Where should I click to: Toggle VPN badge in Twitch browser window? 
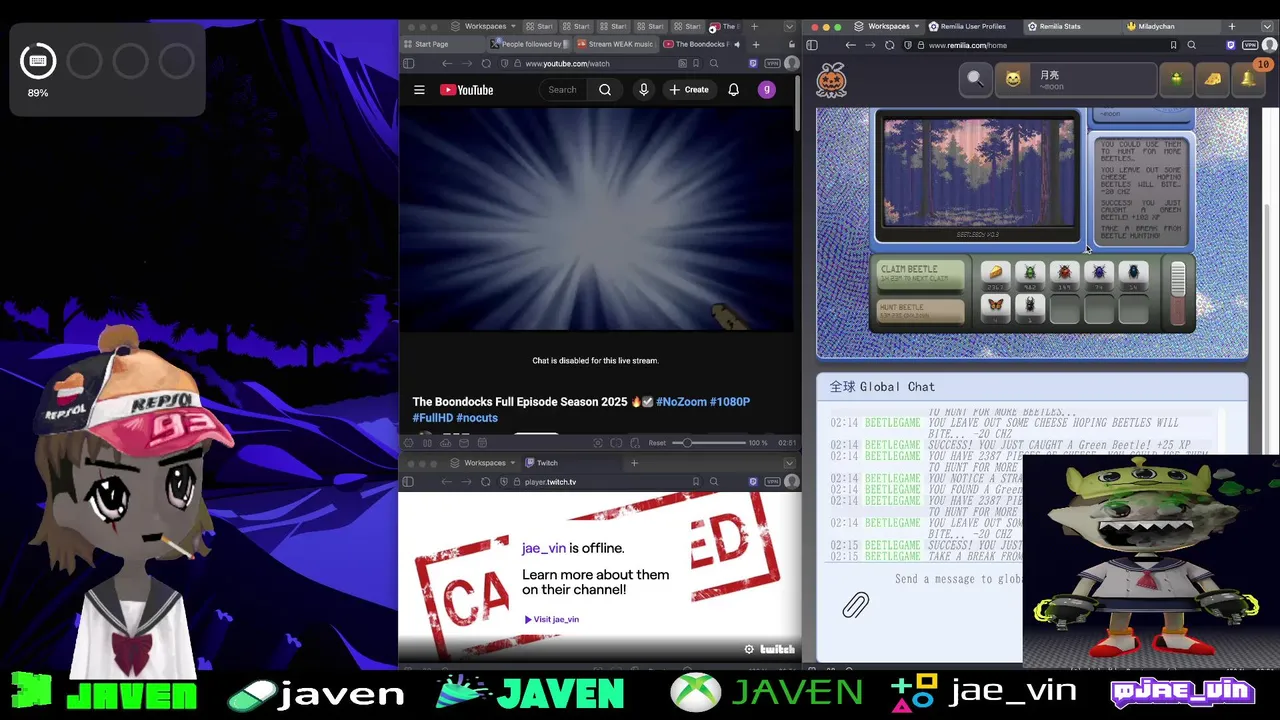click(772, 481)
